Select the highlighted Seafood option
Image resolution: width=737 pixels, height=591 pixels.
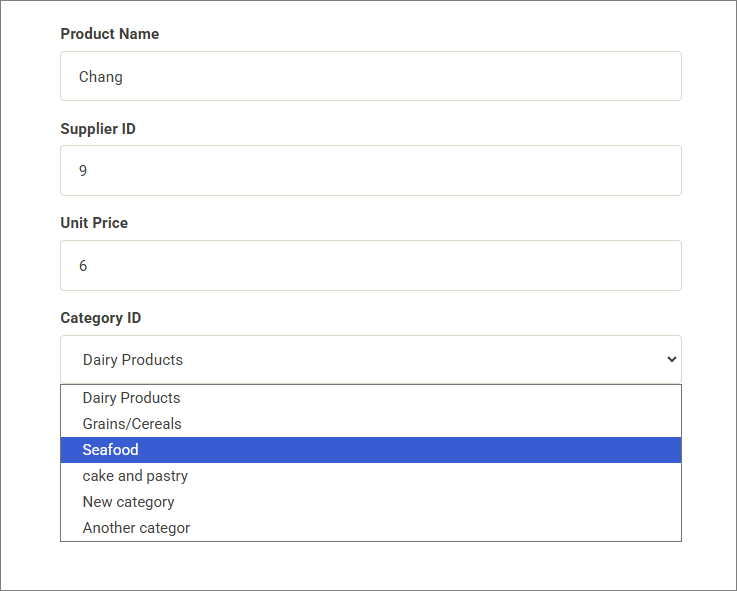pyautogui.click(x=110, y=450)
